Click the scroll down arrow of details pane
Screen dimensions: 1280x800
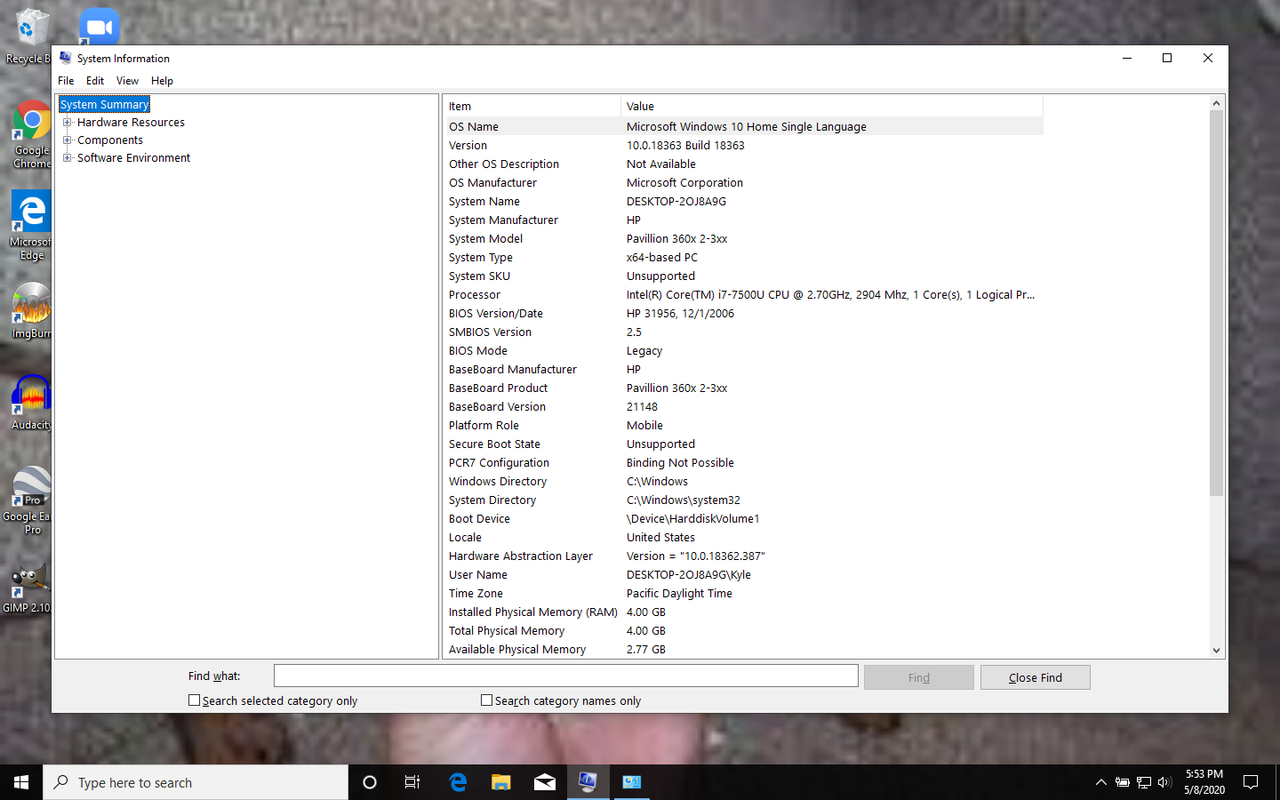point(1216,650)
